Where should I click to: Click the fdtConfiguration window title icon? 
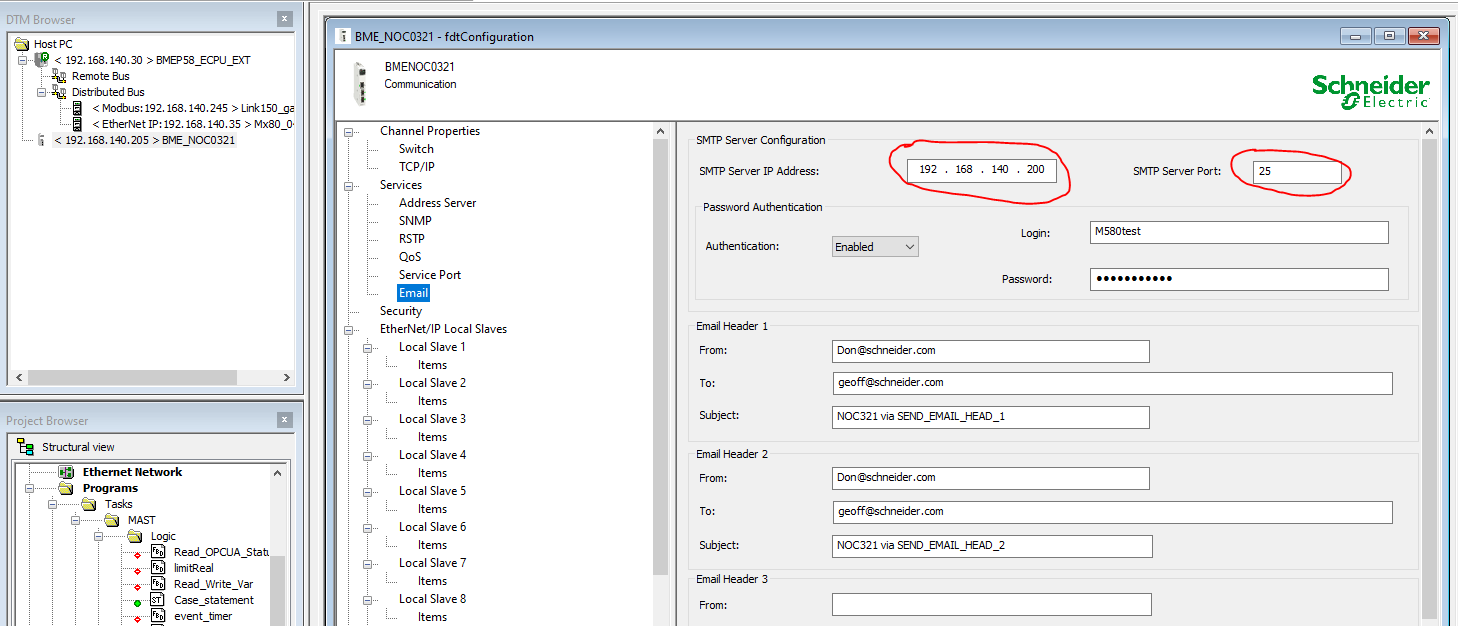(345, 37)
